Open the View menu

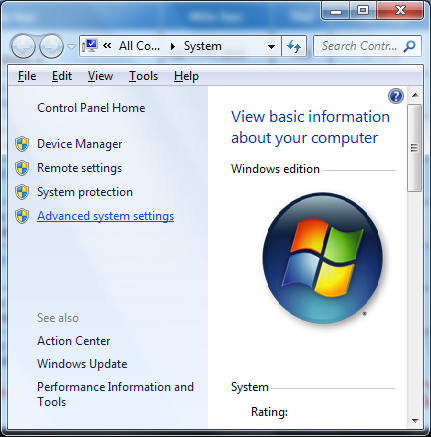(100, 76)
